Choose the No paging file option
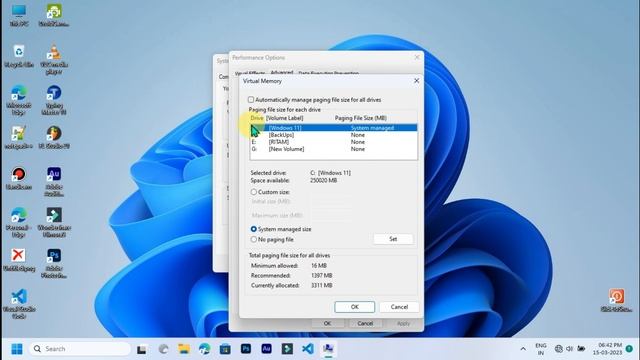This screenshot has height=360, width=640. click(x=253, y=239)
